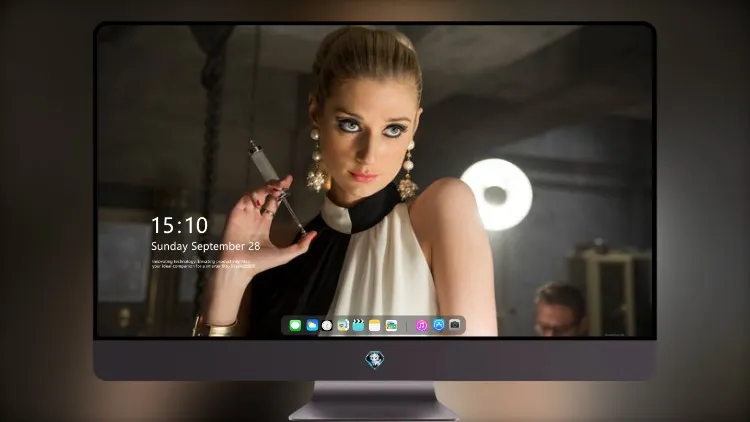Screen dimensions: 750x422
Task: Open the Photos gallery app in dock
Action: (x=391, y=325)
